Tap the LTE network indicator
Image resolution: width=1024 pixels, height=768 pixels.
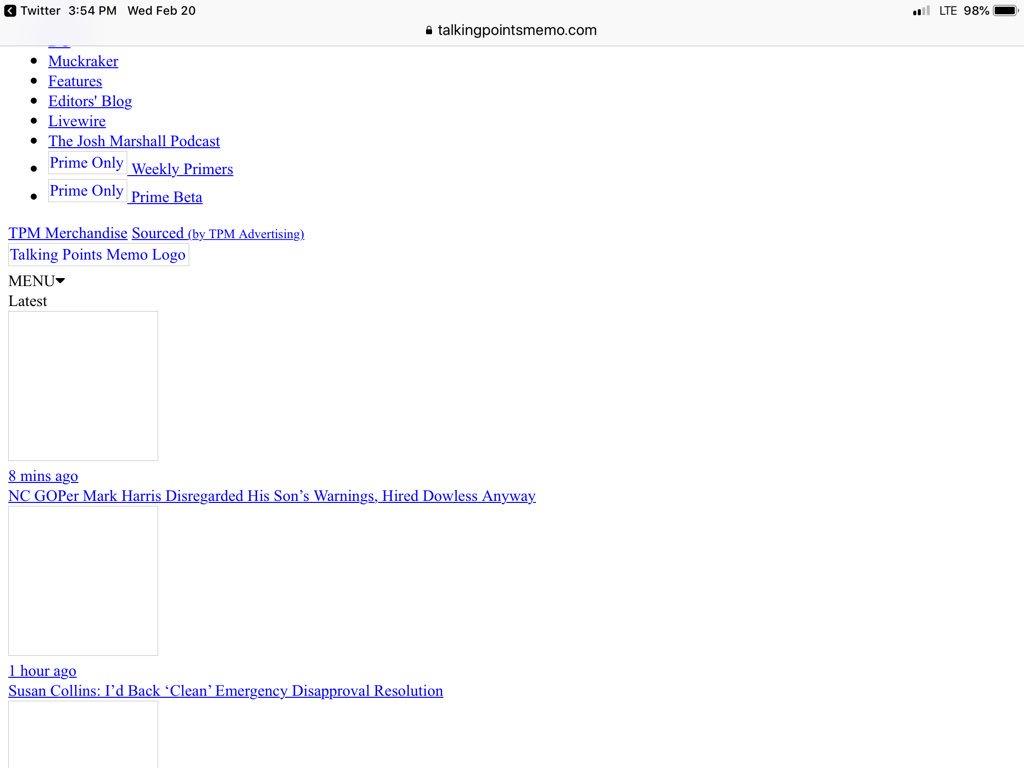coord(948,10)
